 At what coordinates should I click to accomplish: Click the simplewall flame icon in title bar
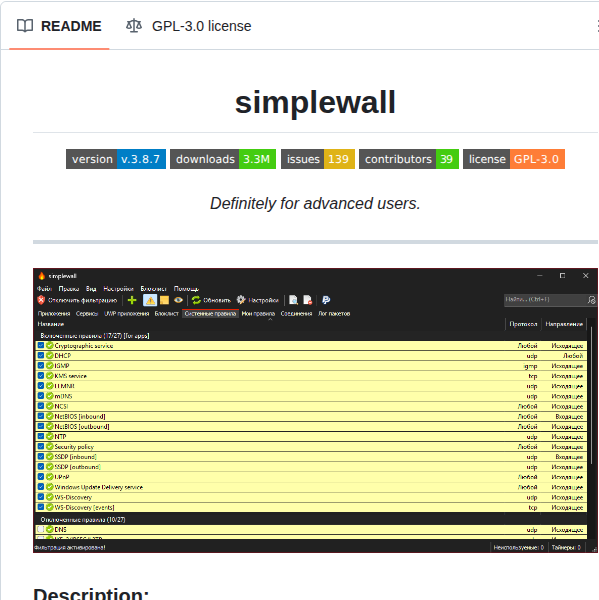(x=42, y=276)
